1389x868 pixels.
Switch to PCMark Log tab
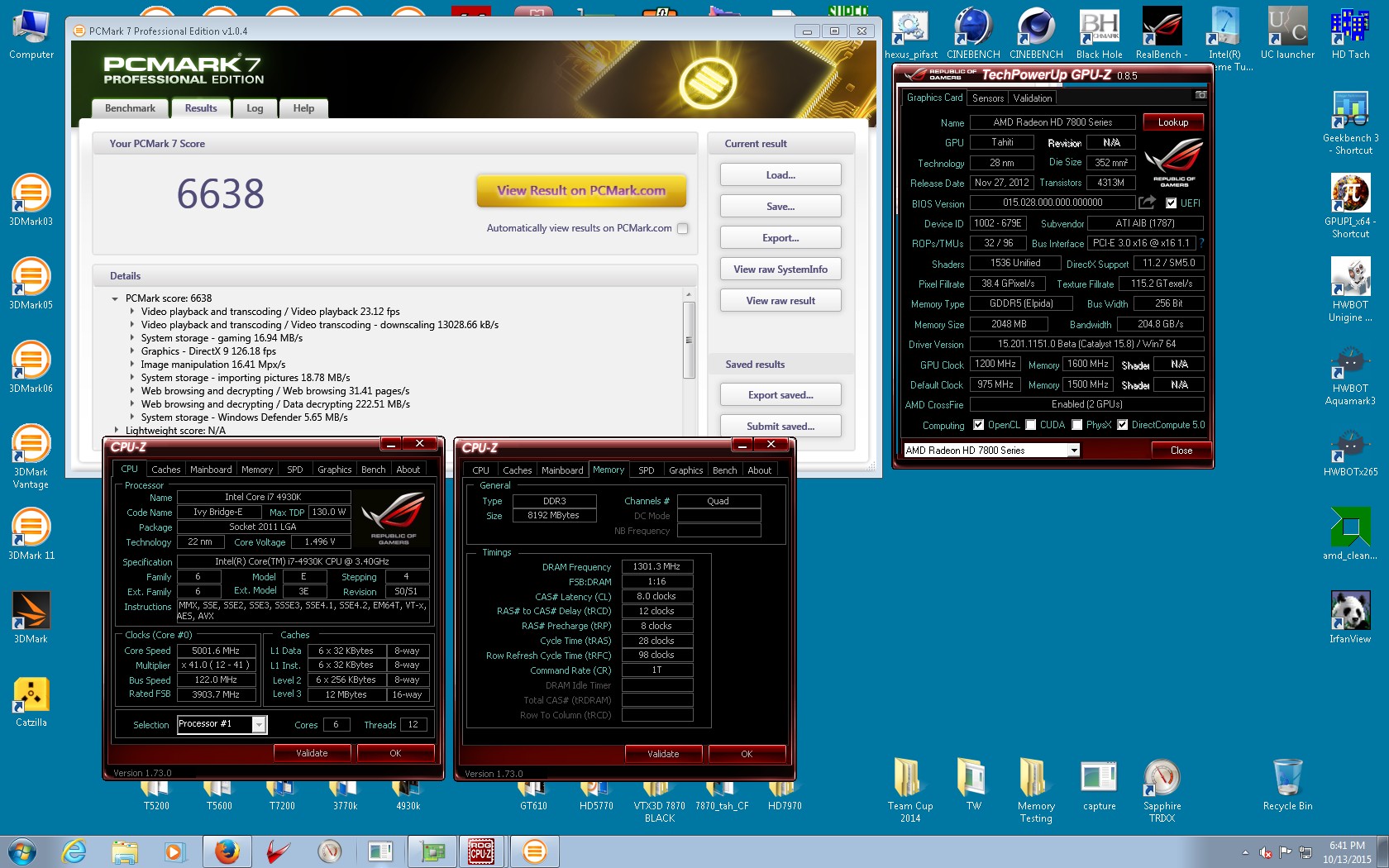click(x=255, y=108)
